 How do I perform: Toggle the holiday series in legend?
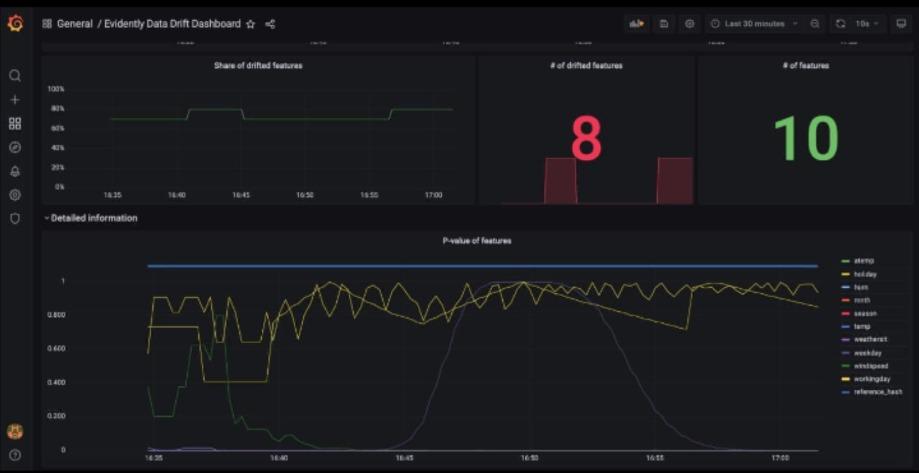865,274
